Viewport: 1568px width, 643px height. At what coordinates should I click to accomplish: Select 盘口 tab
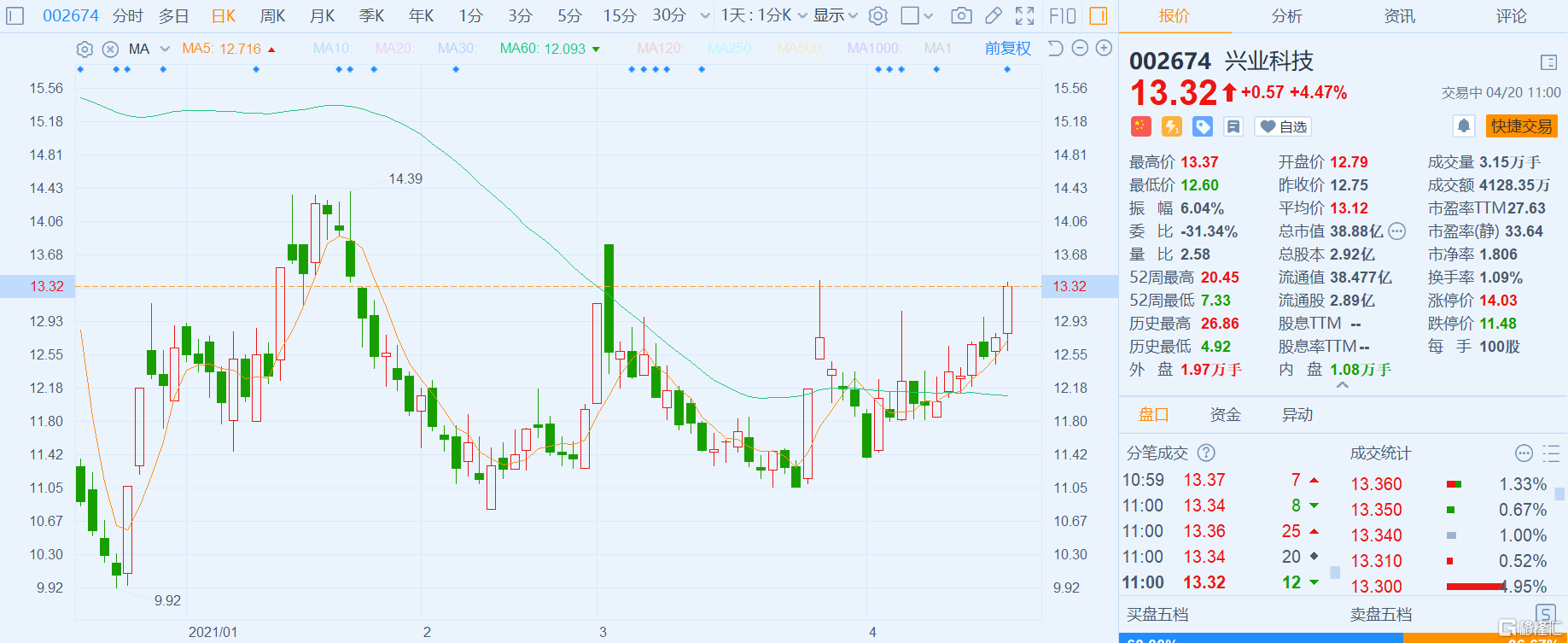click(x=1154, y=415)
